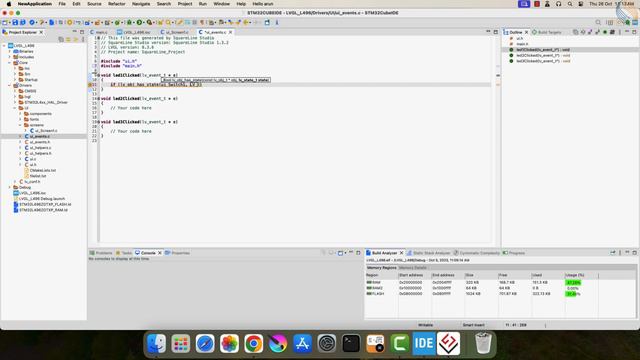This screenshot has width=640, height=360.
Task: Toggle Hide Static Members in Outline toolbar
Action: coord(598,32)
